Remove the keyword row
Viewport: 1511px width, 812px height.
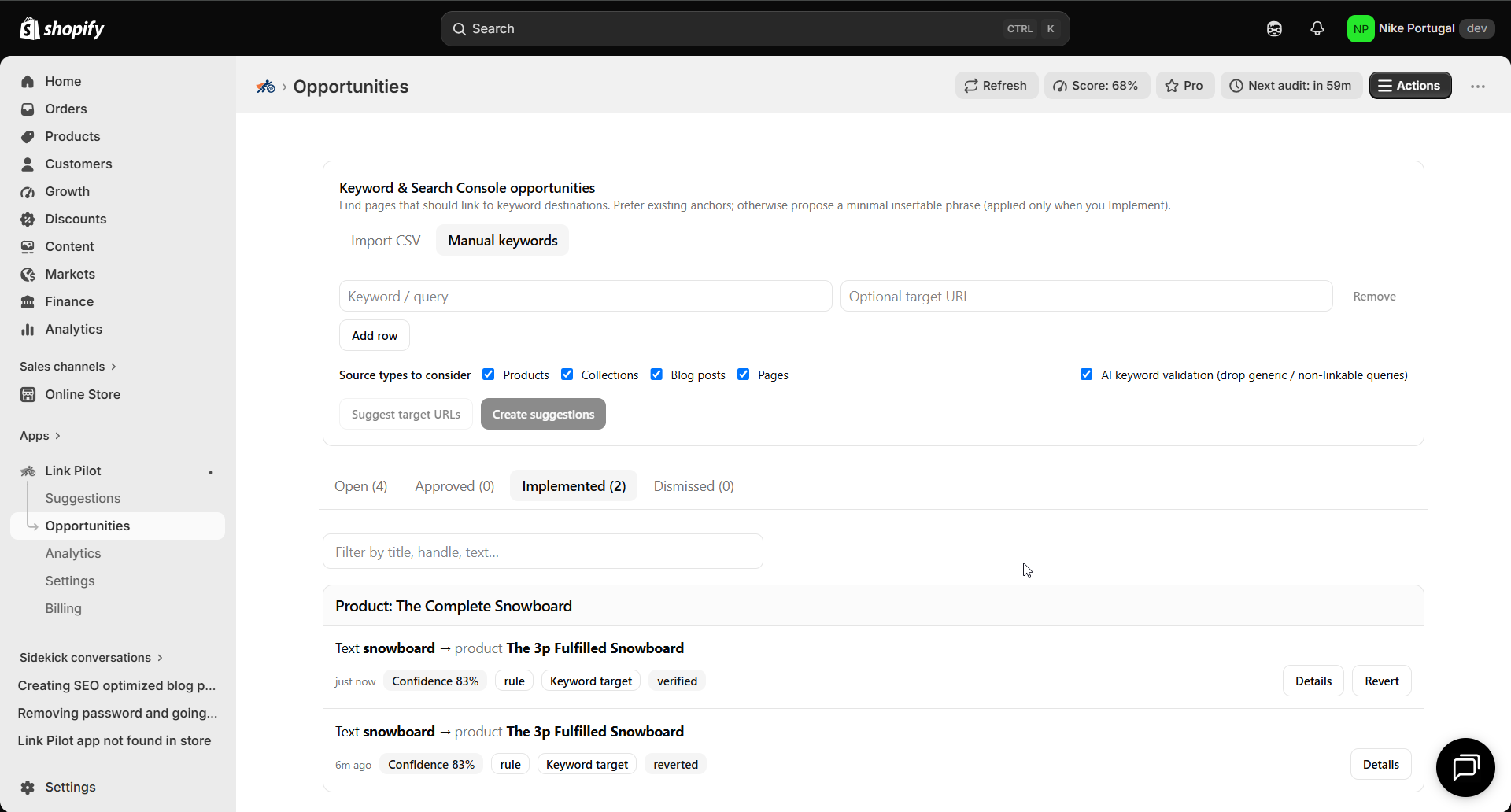(x=1374, y=296)
